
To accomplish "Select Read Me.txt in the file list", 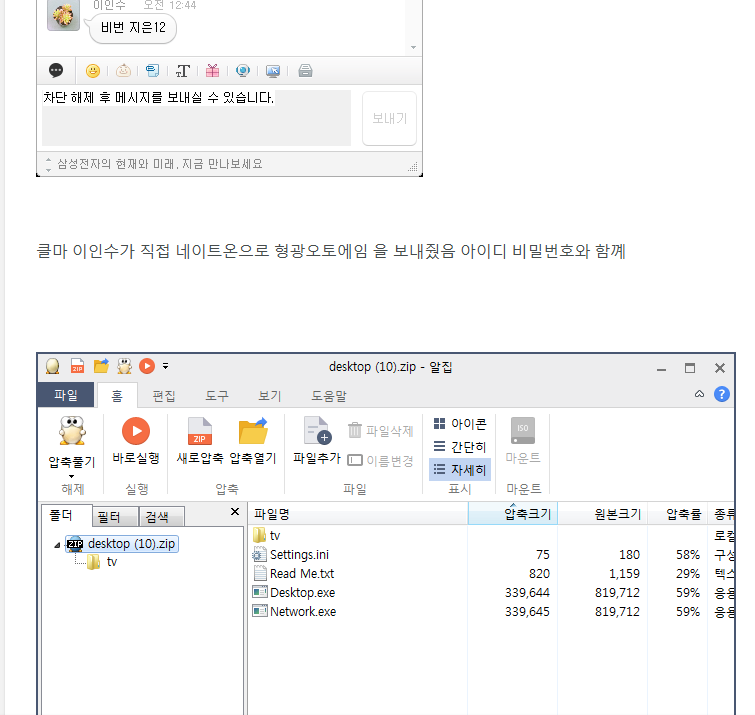I will (x=301, y=573).
